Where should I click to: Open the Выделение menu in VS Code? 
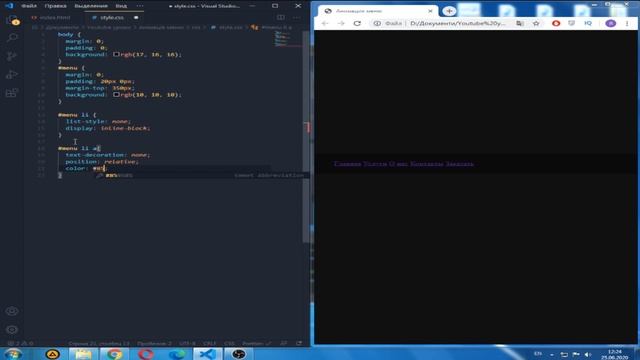pos(91,6)
